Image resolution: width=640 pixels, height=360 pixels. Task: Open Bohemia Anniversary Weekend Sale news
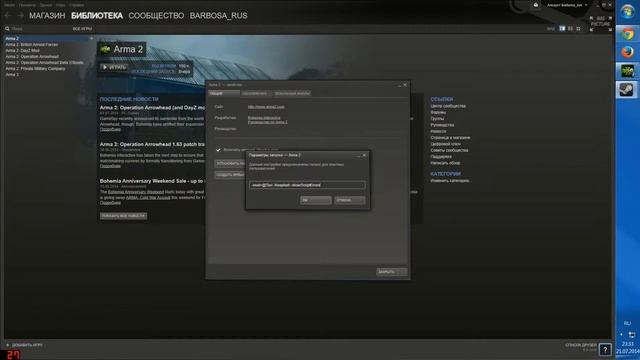151,181
